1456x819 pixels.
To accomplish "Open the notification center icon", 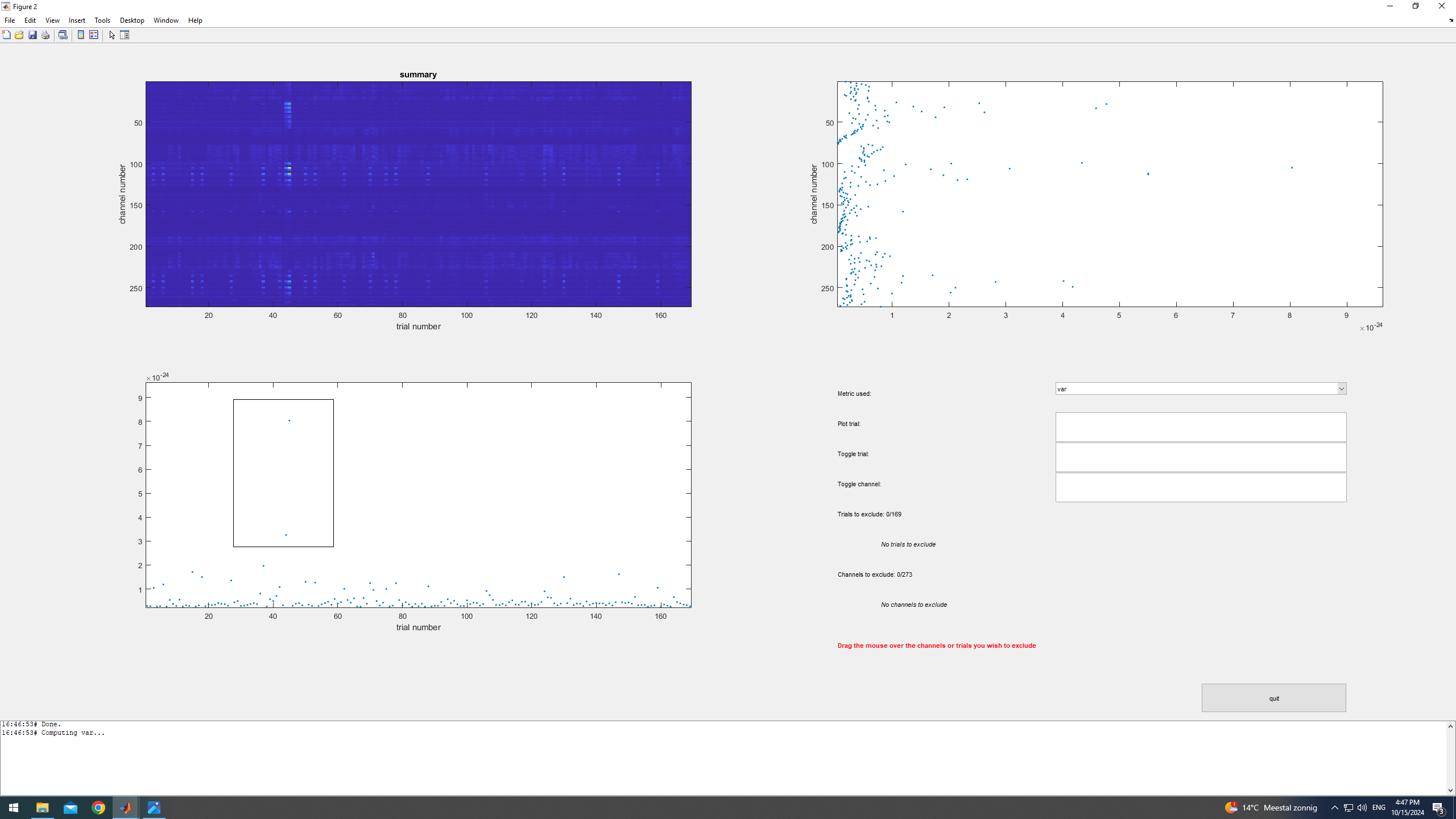I will 1438,808.
